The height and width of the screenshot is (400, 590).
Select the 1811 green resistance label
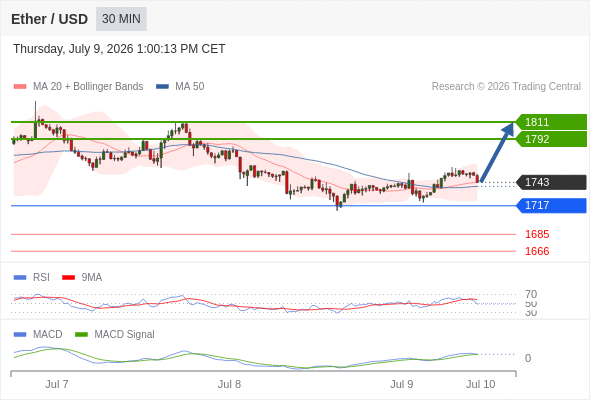pos(551,122)
